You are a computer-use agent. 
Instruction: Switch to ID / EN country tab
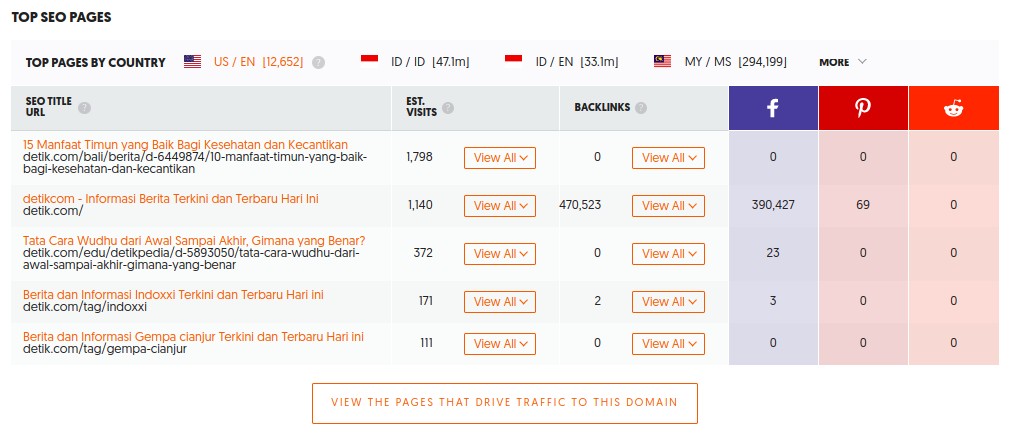coord(576,62)
